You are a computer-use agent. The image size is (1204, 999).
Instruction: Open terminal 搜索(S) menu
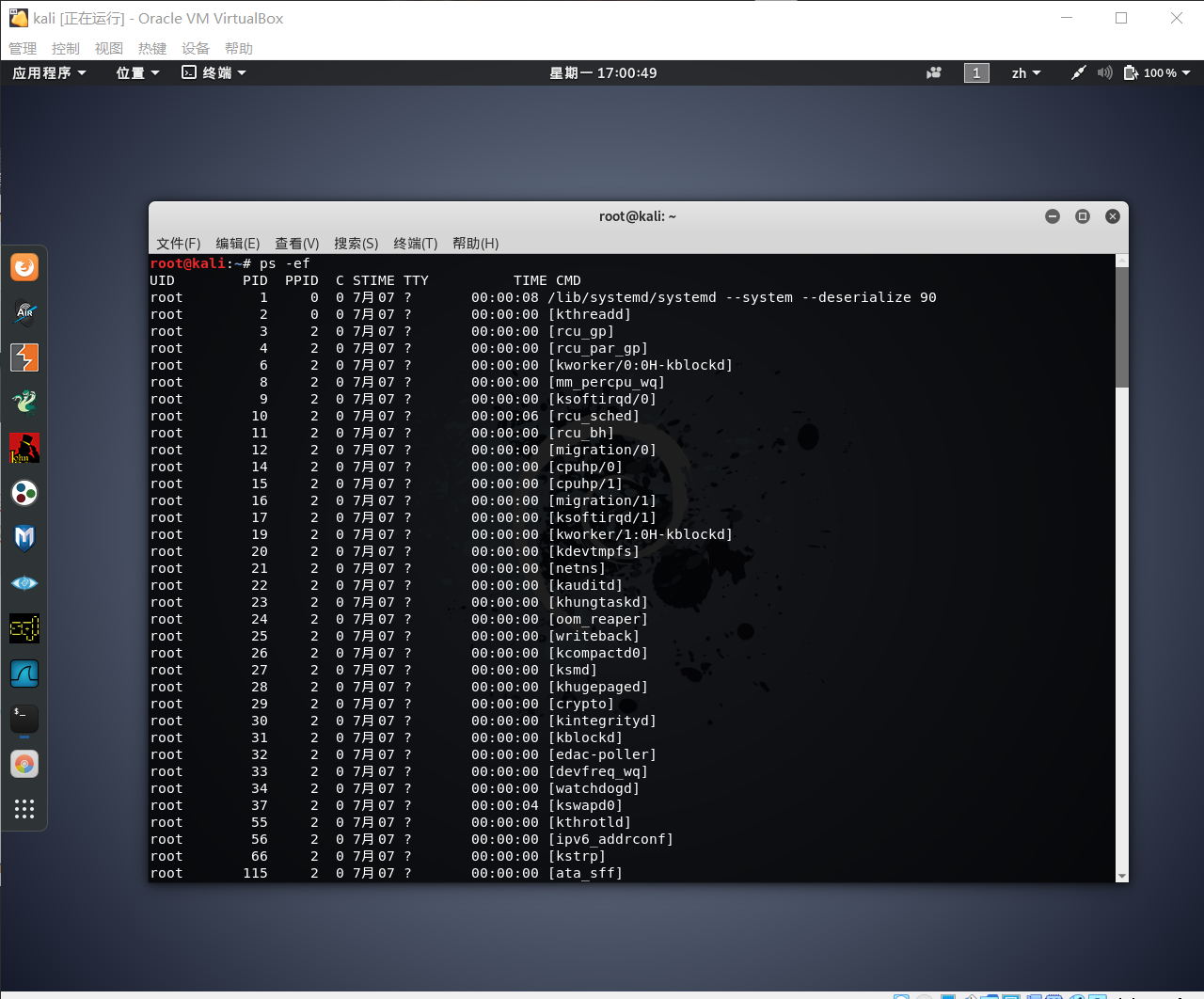point(356,243)
